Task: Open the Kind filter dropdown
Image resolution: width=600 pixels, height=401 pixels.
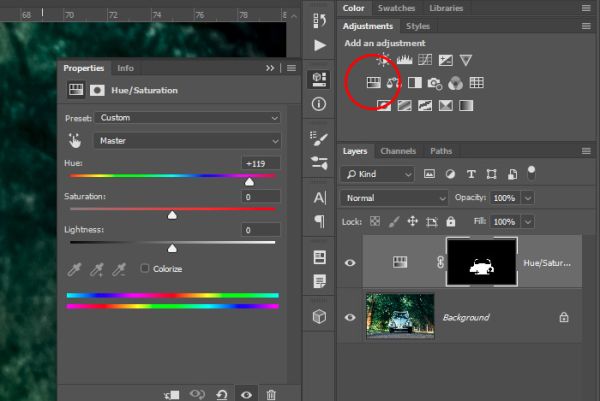Action: pyautogui.click(x=377, y=174)
